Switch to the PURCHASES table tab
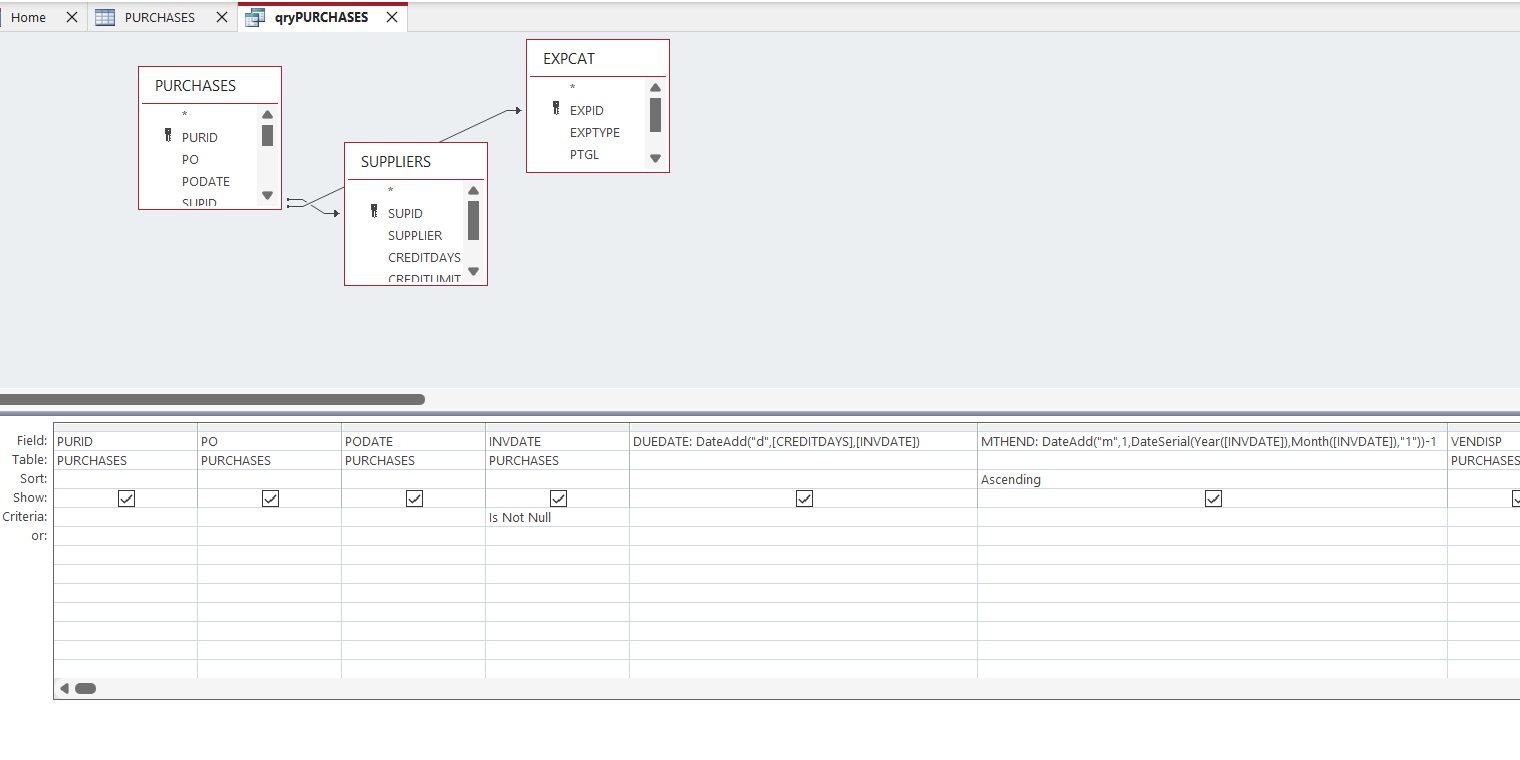 [x=160, y=17]
